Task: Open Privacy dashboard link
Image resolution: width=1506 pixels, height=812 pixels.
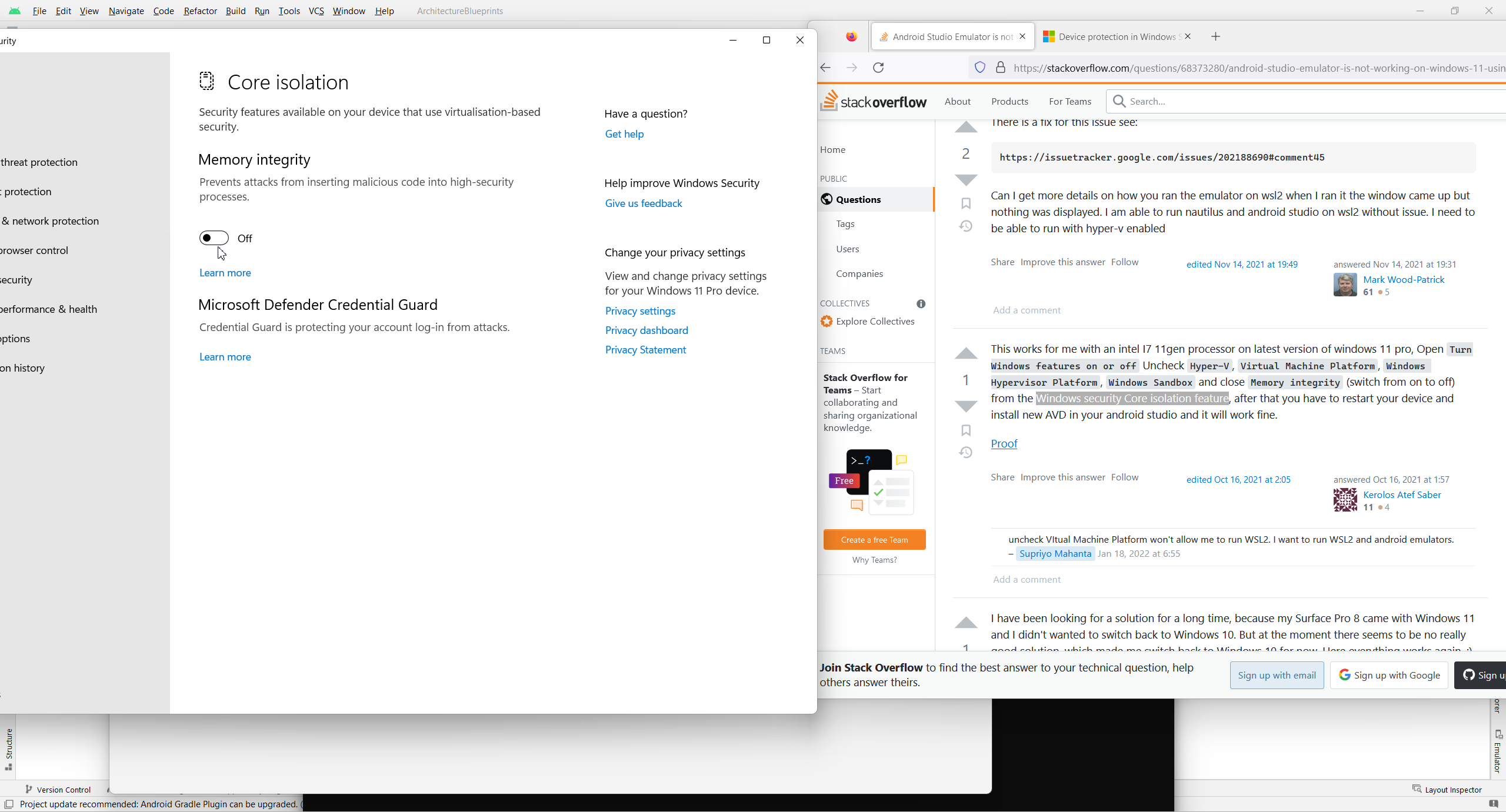Action: tap(646, 330)
